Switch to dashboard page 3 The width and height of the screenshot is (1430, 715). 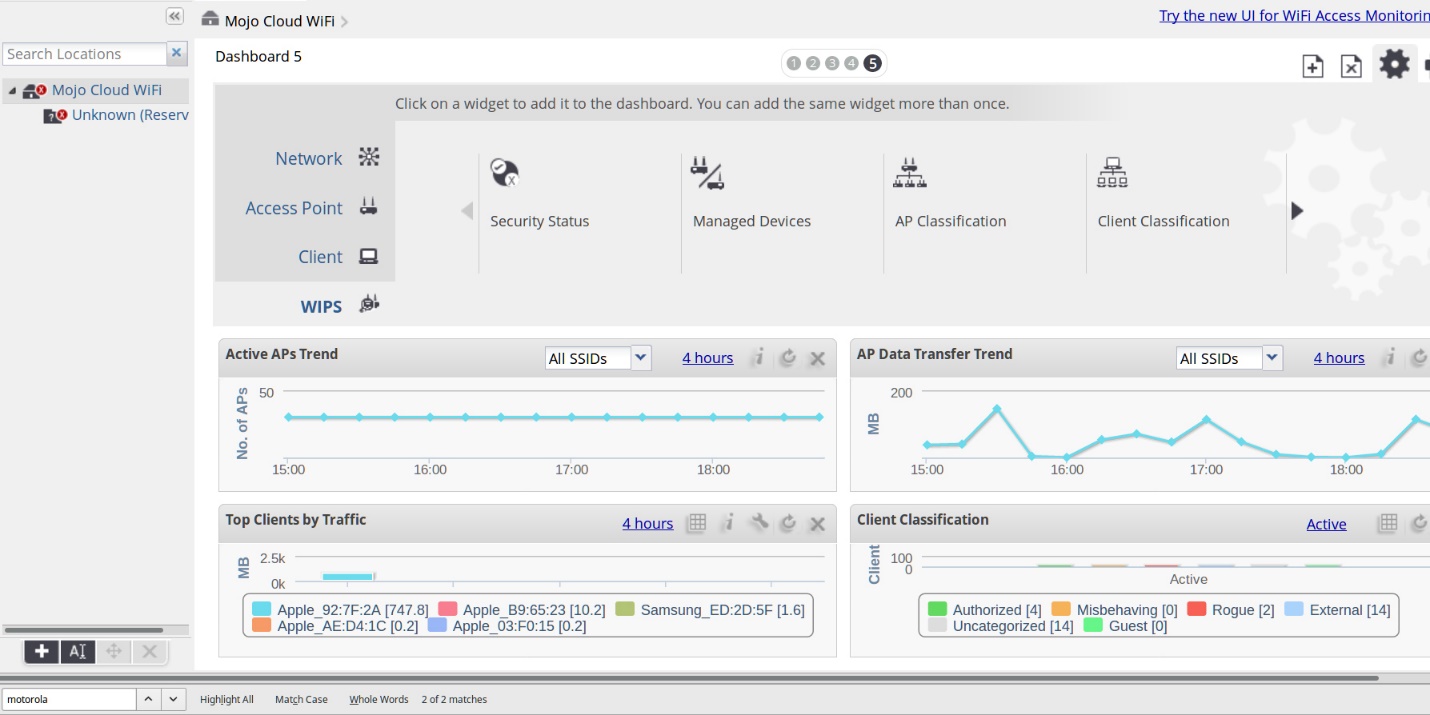[x=833, y=62]
